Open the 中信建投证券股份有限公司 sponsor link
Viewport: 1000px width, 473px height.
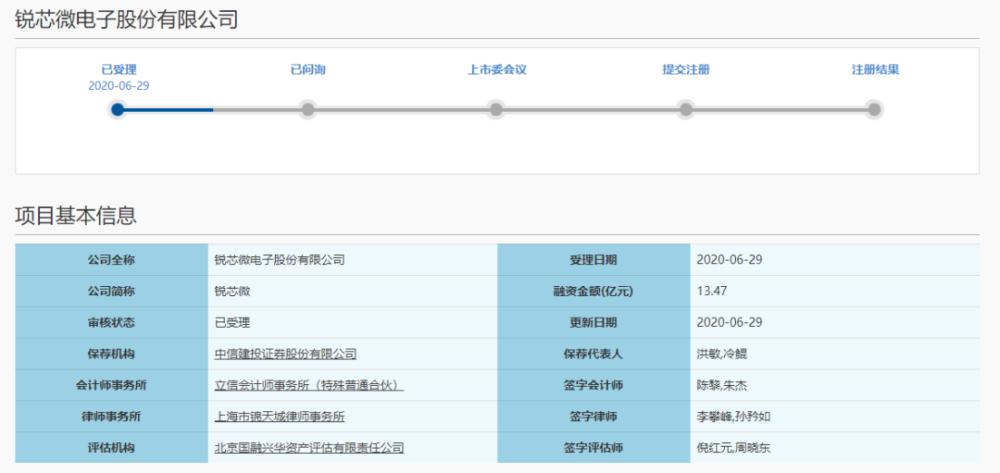[285, 354]
